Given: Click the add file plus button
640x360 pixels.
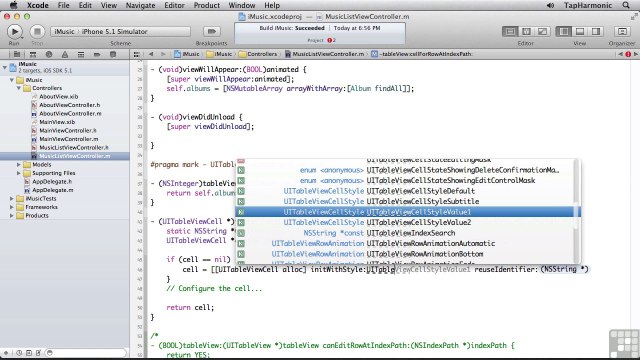Looking at the screenshot, I should coord(6,353).
